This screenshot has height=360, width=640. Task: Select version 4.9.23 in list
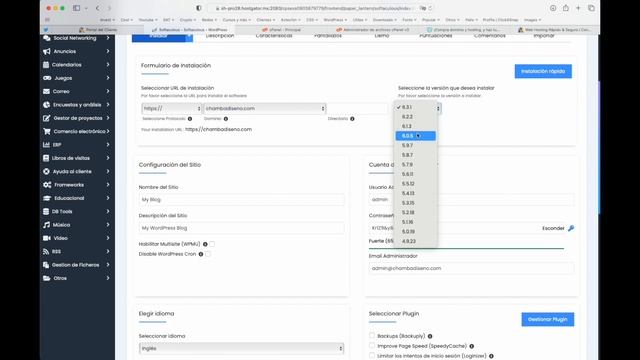pyautogui.click(x=416, y=241)
